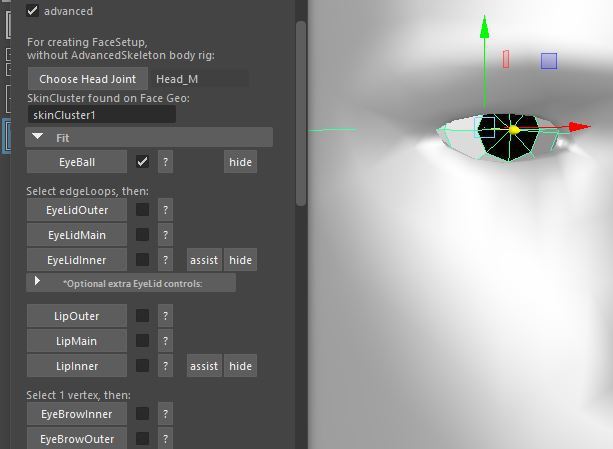
Task: Open the EyeLidOuter help question mark
Action: click(x=165, y=210)
